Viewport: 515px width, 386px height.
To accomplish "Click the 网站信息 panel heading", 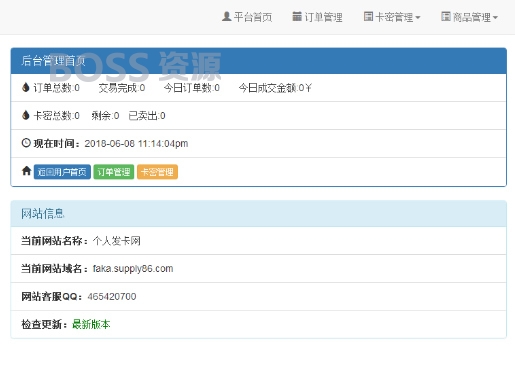I will tap(259, 214).
